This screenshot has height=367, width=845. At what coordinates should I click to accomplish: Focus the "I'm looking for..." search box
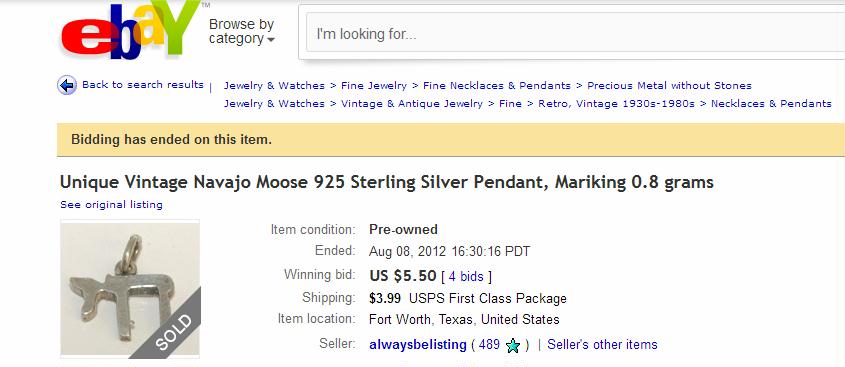pos(575,34)
